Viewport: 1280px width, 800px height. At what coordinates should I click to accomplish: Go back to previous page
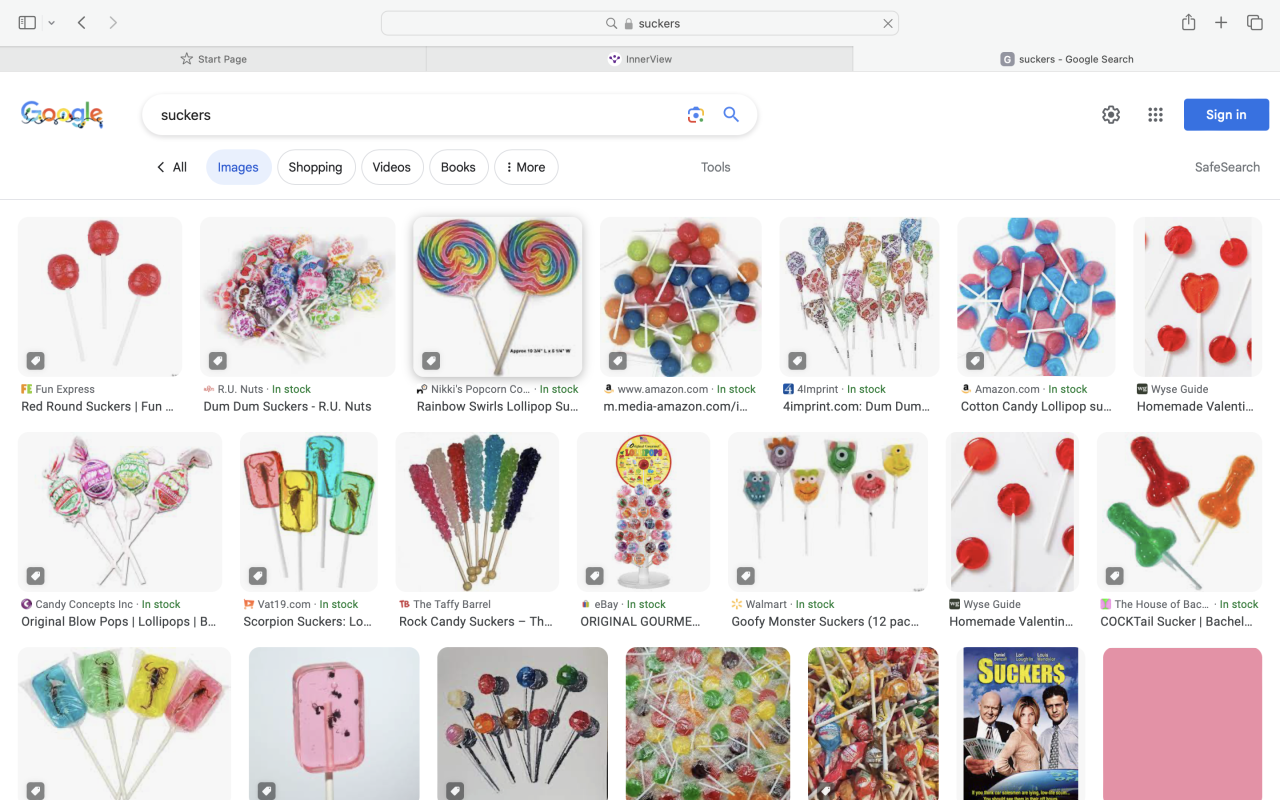(x=82, y=23)
